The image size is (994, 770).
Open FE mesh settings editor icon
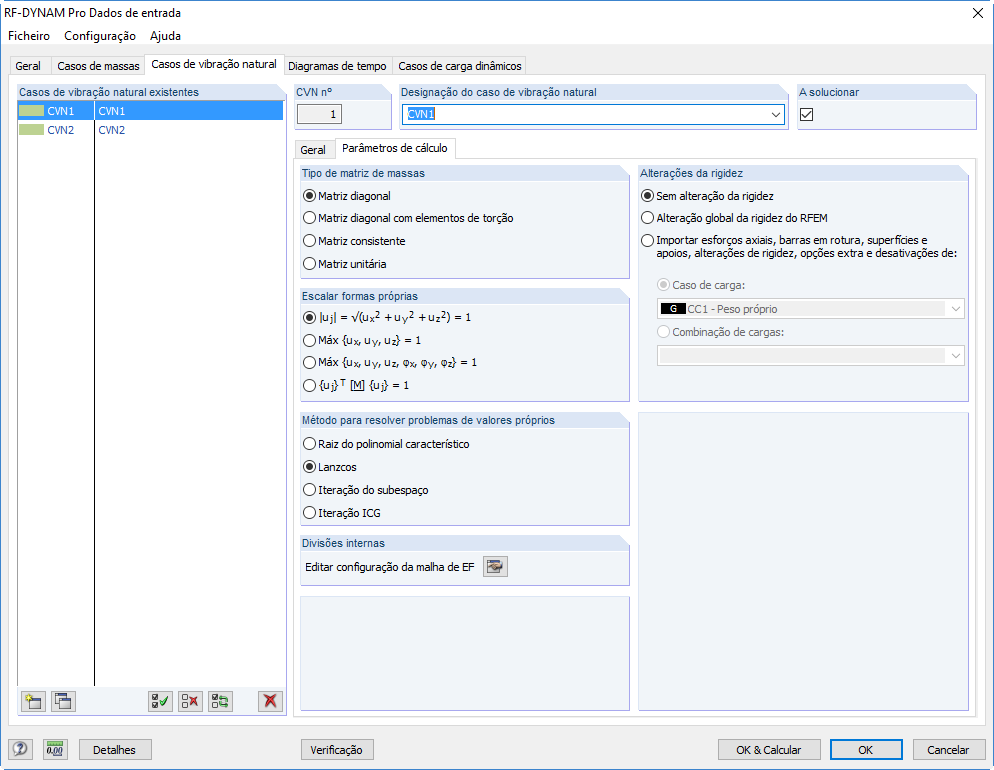click(x=495, y=567)
